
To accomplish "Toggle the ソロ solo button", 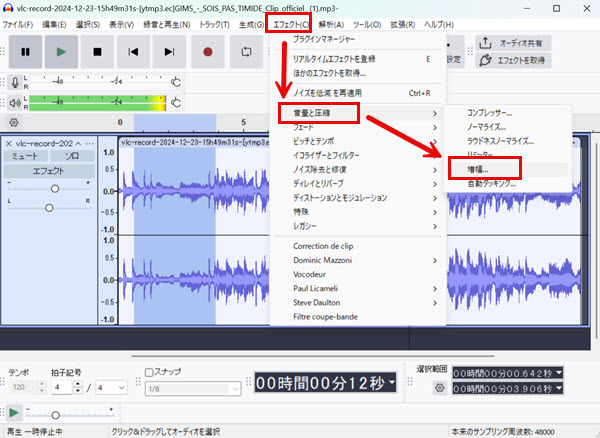I will pos(72,156).
